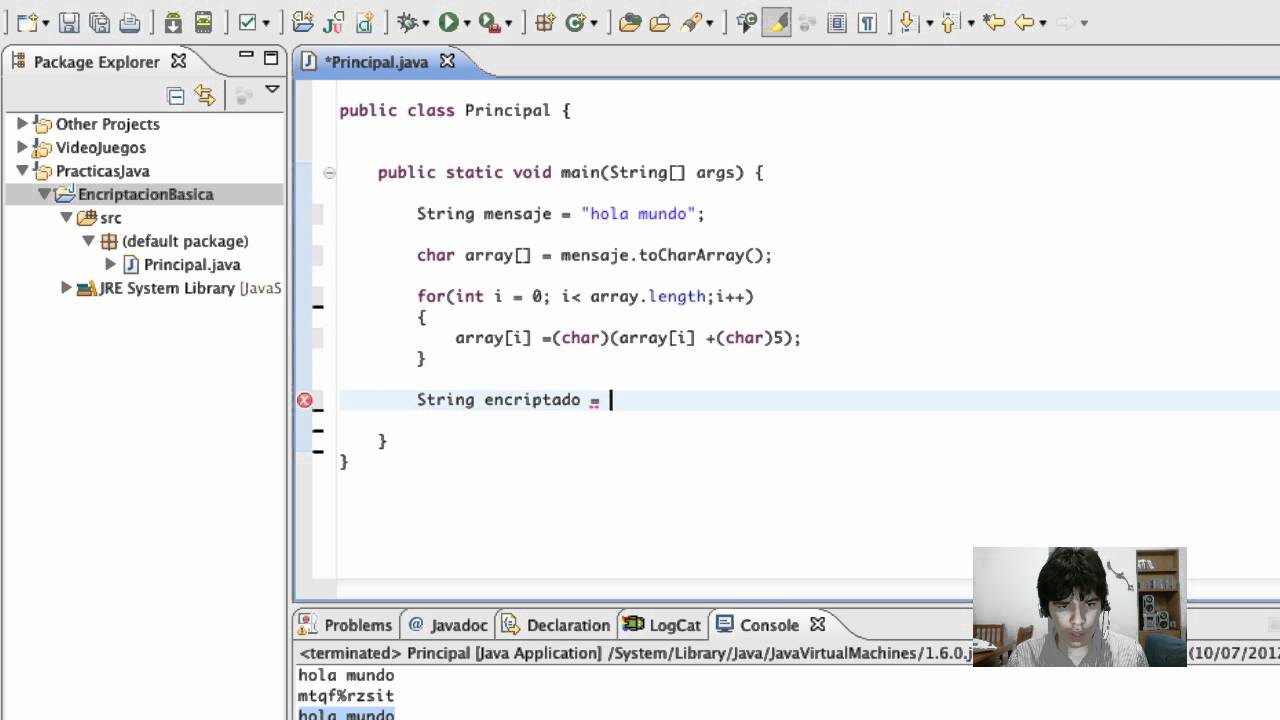Screen dimensions: 1280x720
Task: Expand the JRE System Library node
Action: point(64,288)
